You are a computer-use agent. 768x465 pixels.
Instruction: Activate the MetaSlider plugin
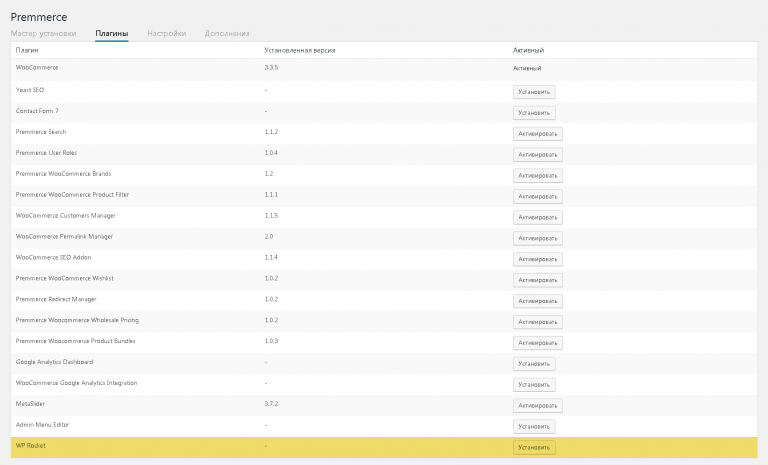click(537, 406)
